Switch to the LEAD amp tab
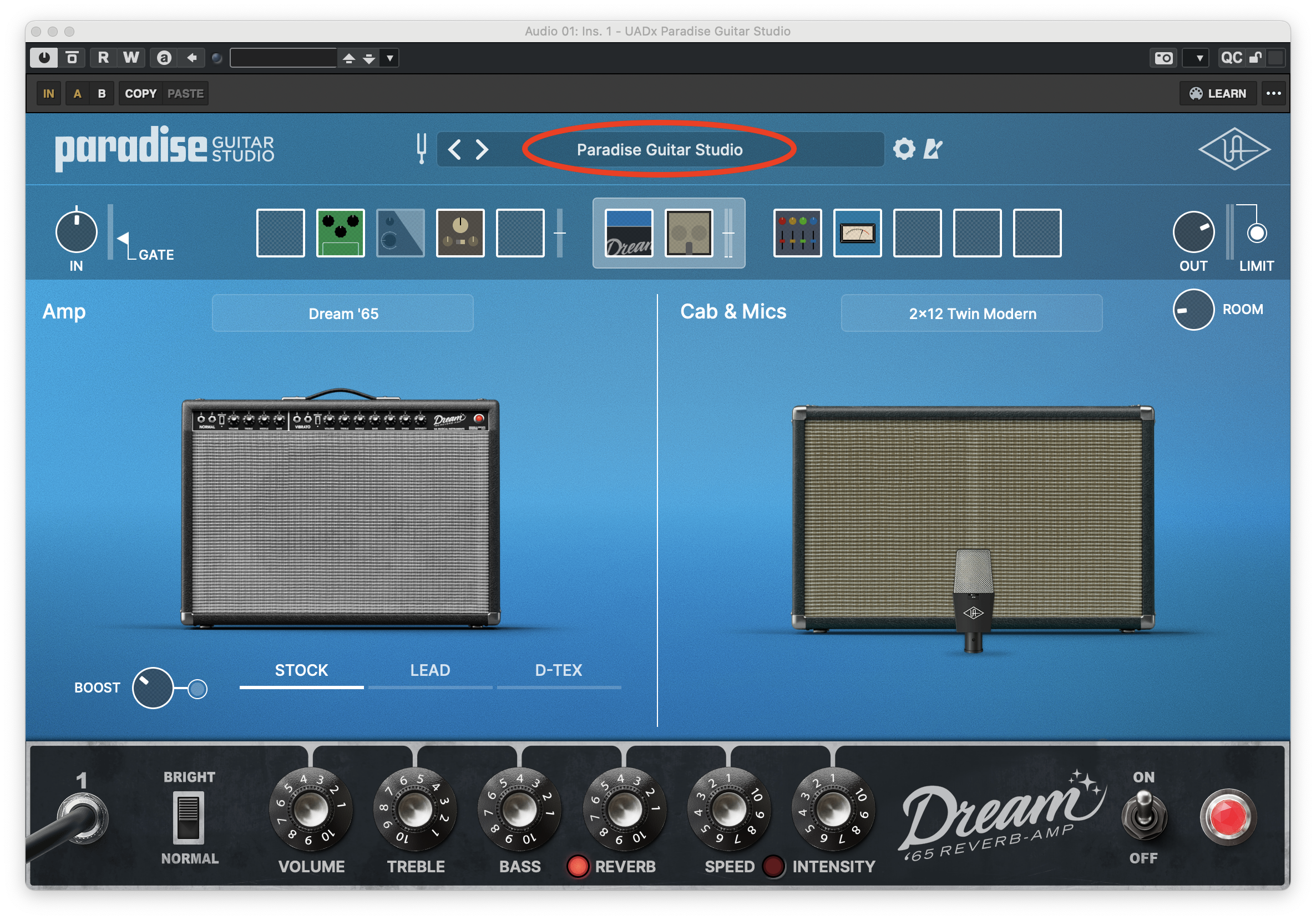 (x=430, y=670)
